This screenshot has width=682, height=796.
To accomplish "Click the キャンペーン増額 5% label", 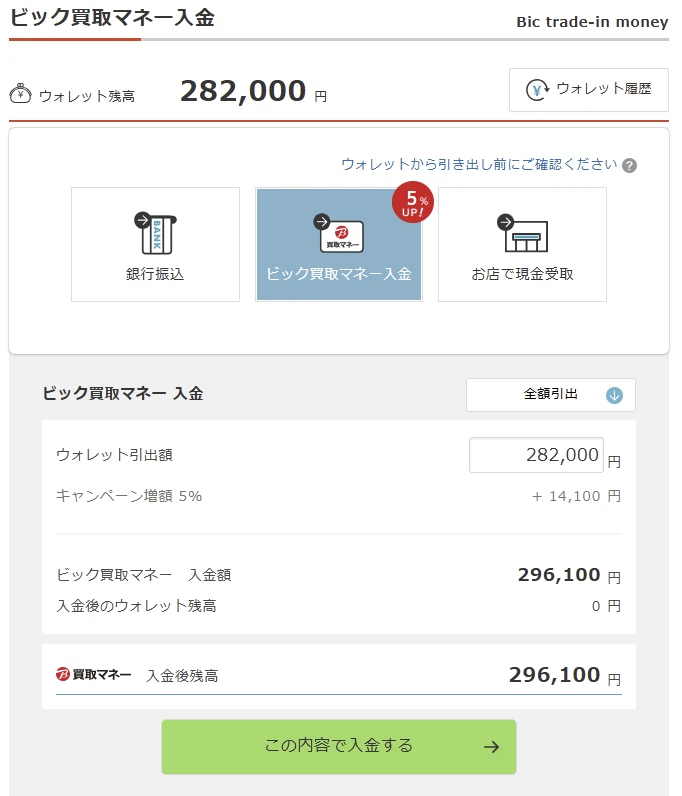I will tap(129, 495).
